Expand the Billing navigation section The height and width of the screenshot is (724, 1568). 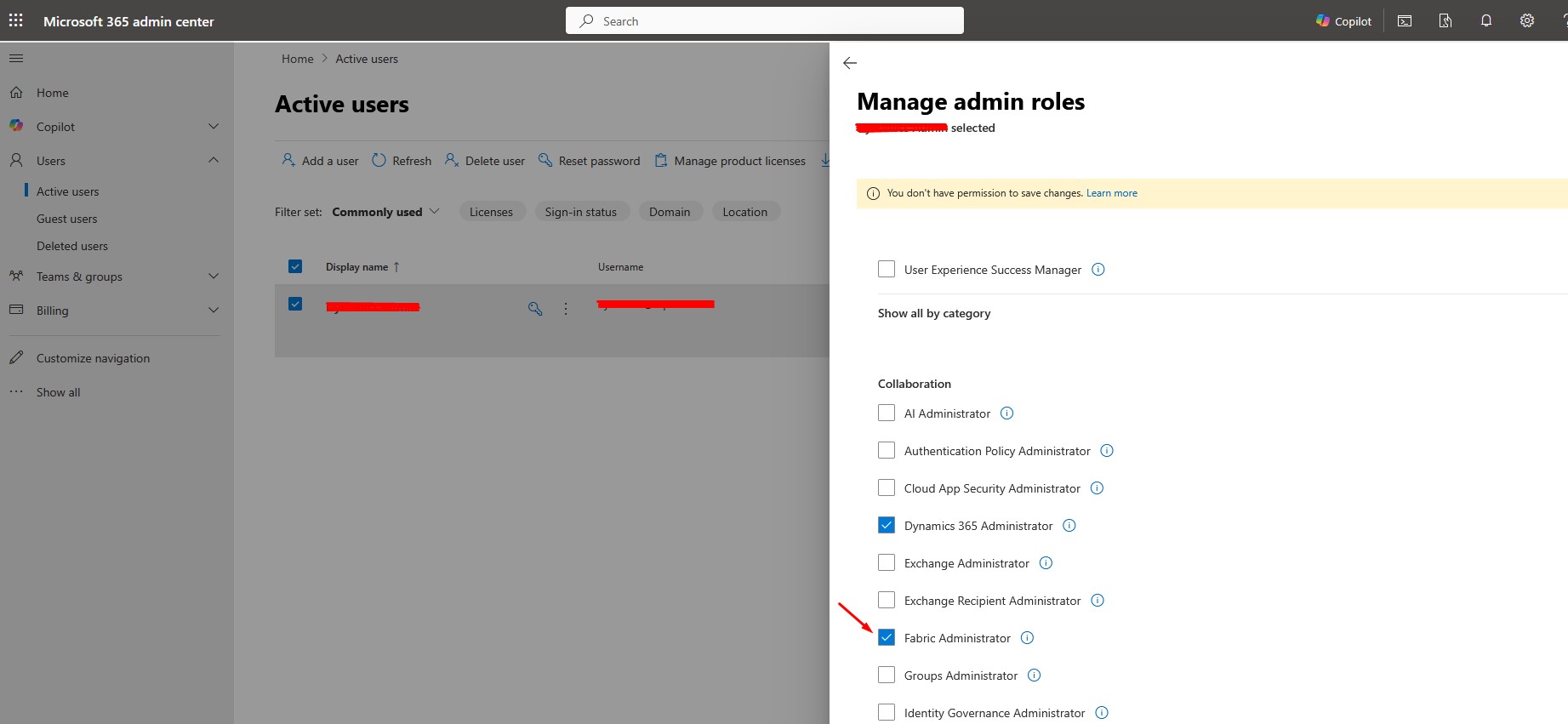point(213,311)
